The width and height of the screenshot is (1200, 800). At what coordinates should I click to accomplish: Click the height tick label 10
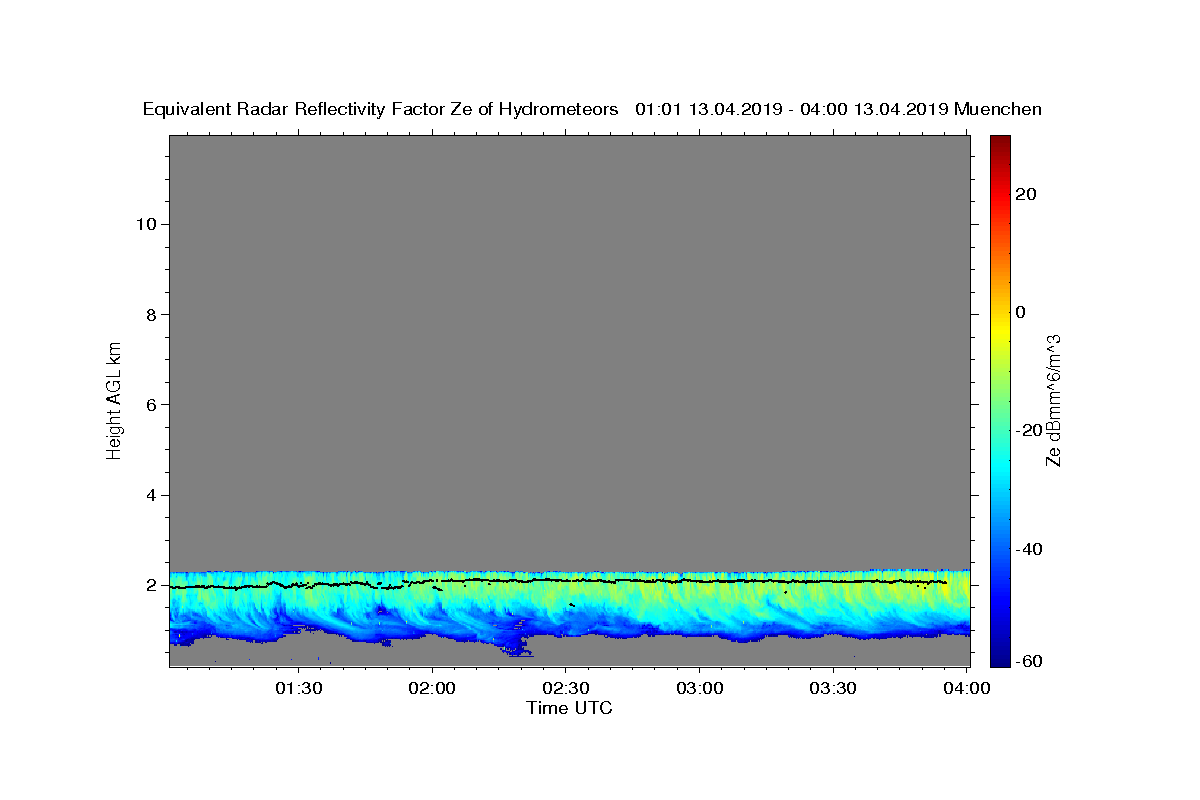point(146,224)
